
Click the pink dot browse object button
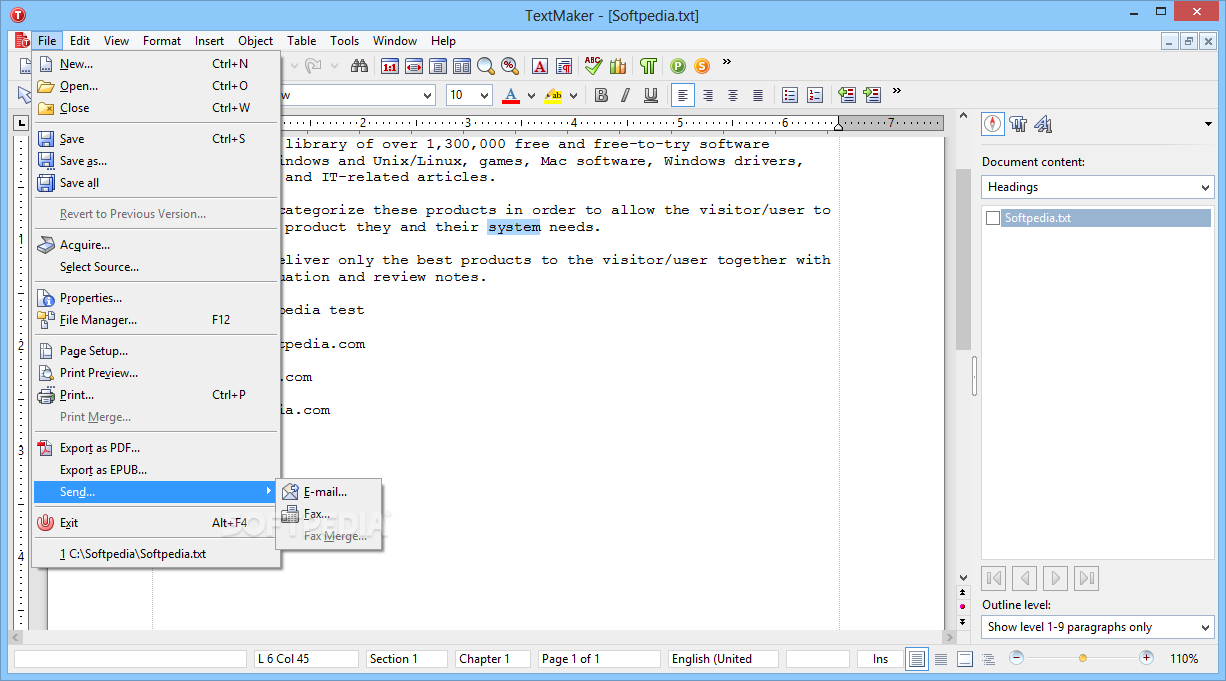point(963,606)
